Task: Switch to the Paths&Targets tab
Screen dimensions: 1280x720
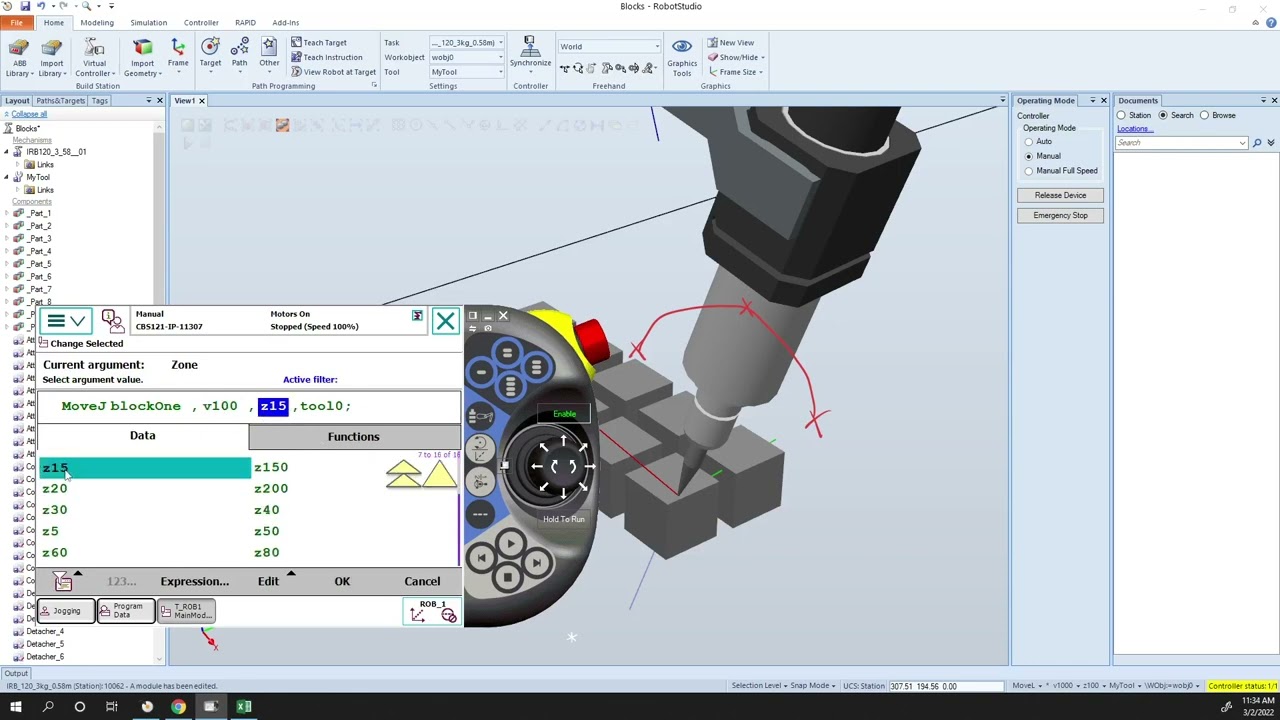Action: 61,101
